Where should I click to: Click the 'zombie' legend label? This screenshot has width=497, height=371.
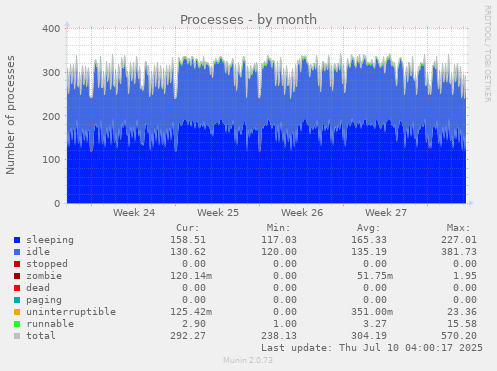point(44,276)
